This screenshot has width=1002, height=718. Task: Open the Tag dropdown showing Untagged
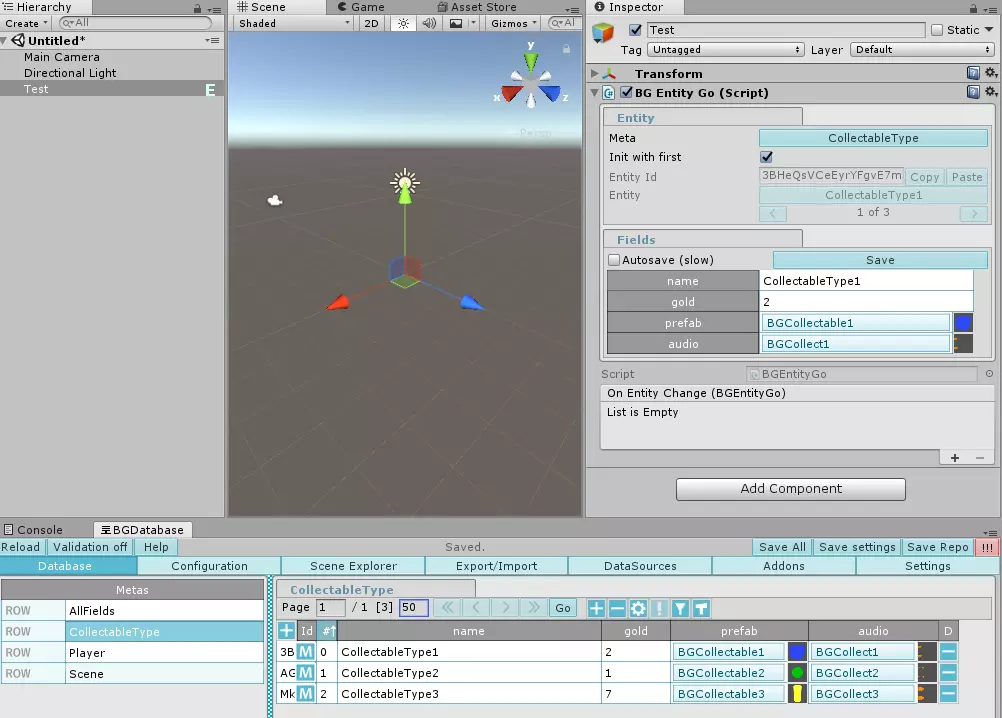[x=725, y=49]
